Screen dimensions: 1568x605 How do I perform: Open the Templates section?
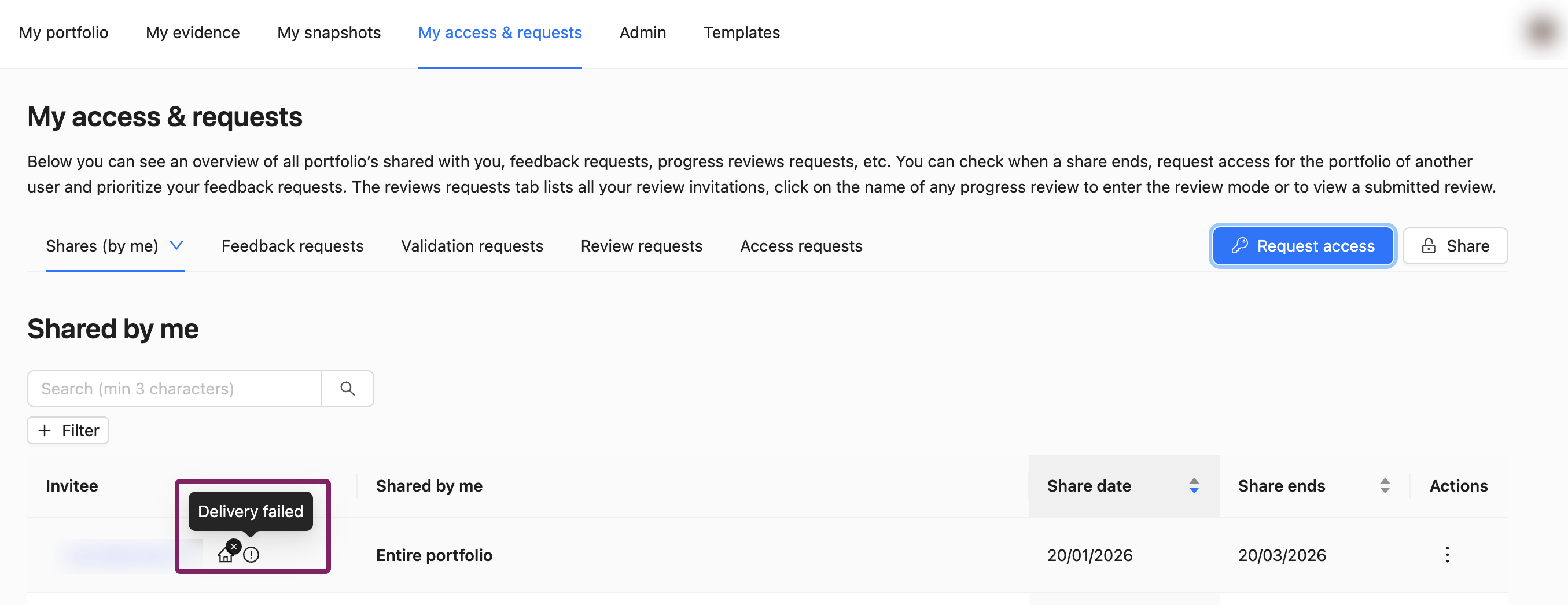[x=741, y=32]
